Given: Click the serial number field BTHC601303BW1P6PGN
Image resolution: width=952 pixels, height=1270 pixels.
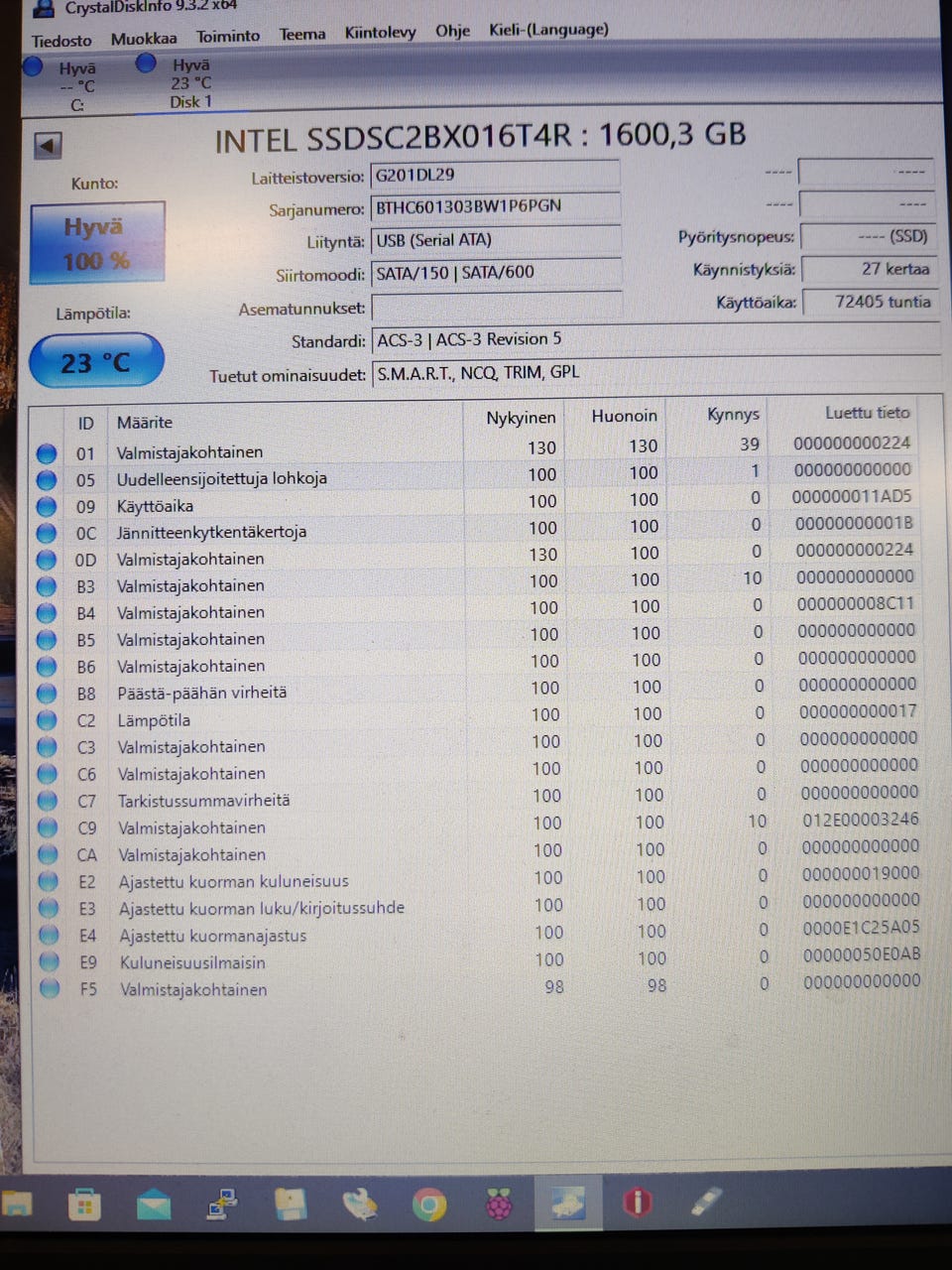Looking at the screenshot, I should click(x=495, y=206).
